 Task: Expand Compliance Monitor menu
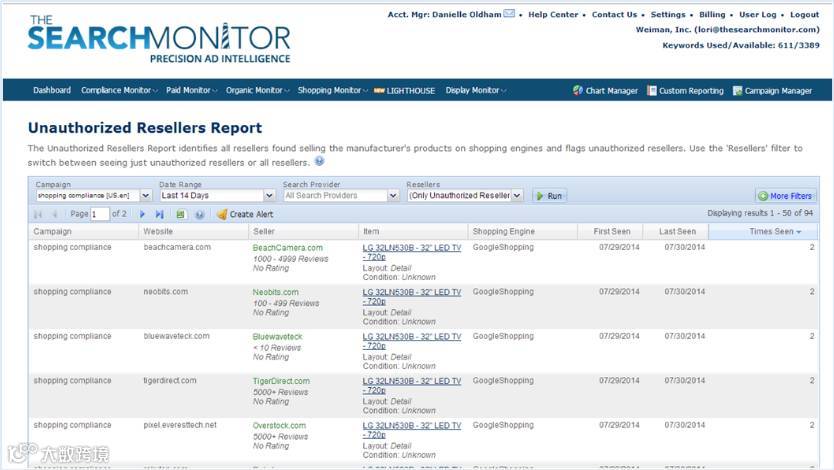point(119,90)
